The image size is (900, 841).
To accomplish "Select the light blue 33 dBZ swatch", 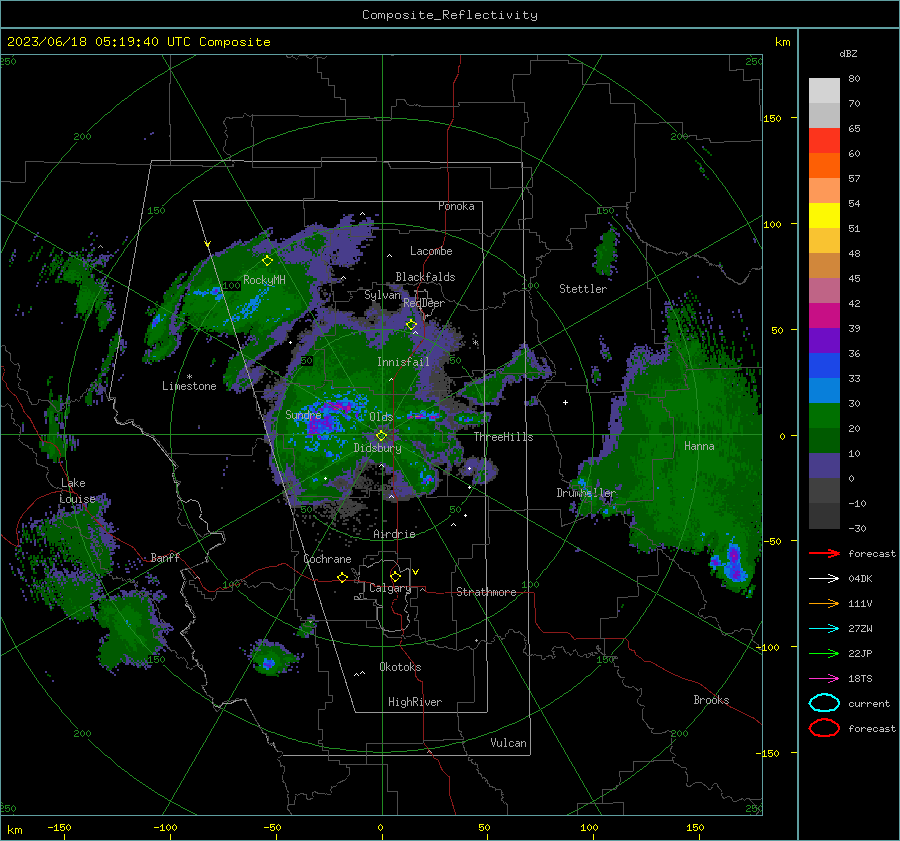I will [824, 391].
